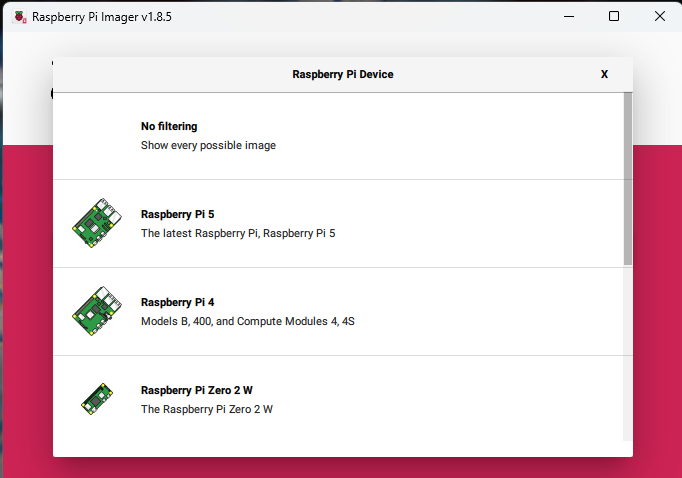Click 'The Raspberry Pi Zero 2 W' description
This screenshot has width=682, height=478.
tap(207, 409)
